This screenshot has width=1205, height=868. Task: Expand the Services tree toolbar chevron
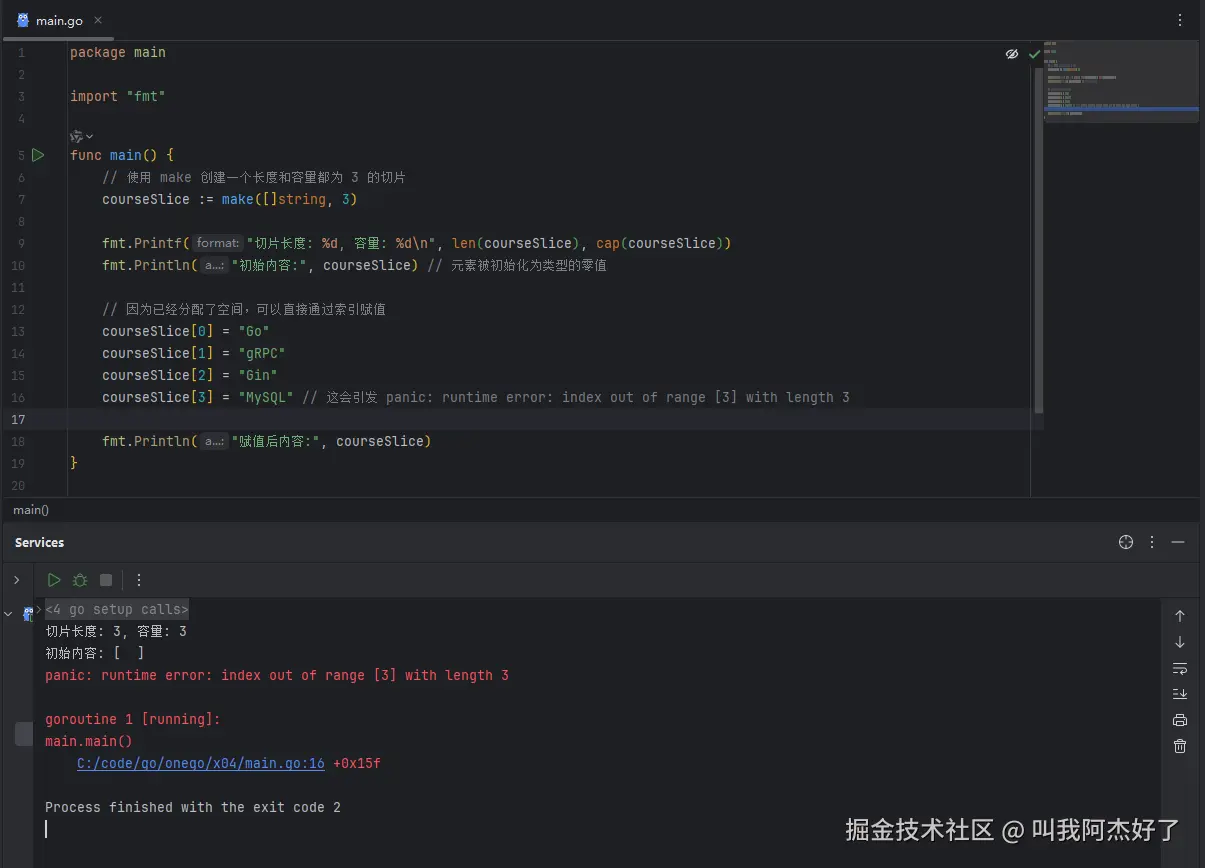(16, 580)
